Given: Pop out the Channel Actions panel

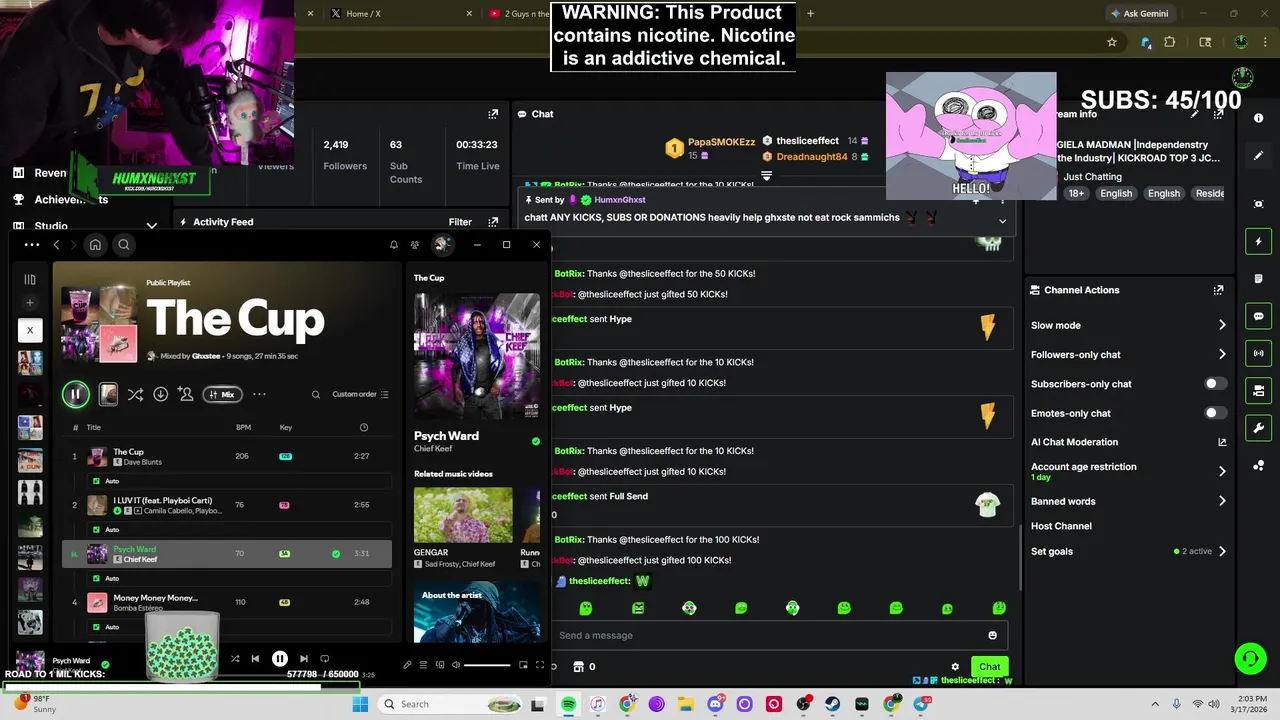Looking at the screenshot, I should pyautogui.click(x=1218, y=290).
